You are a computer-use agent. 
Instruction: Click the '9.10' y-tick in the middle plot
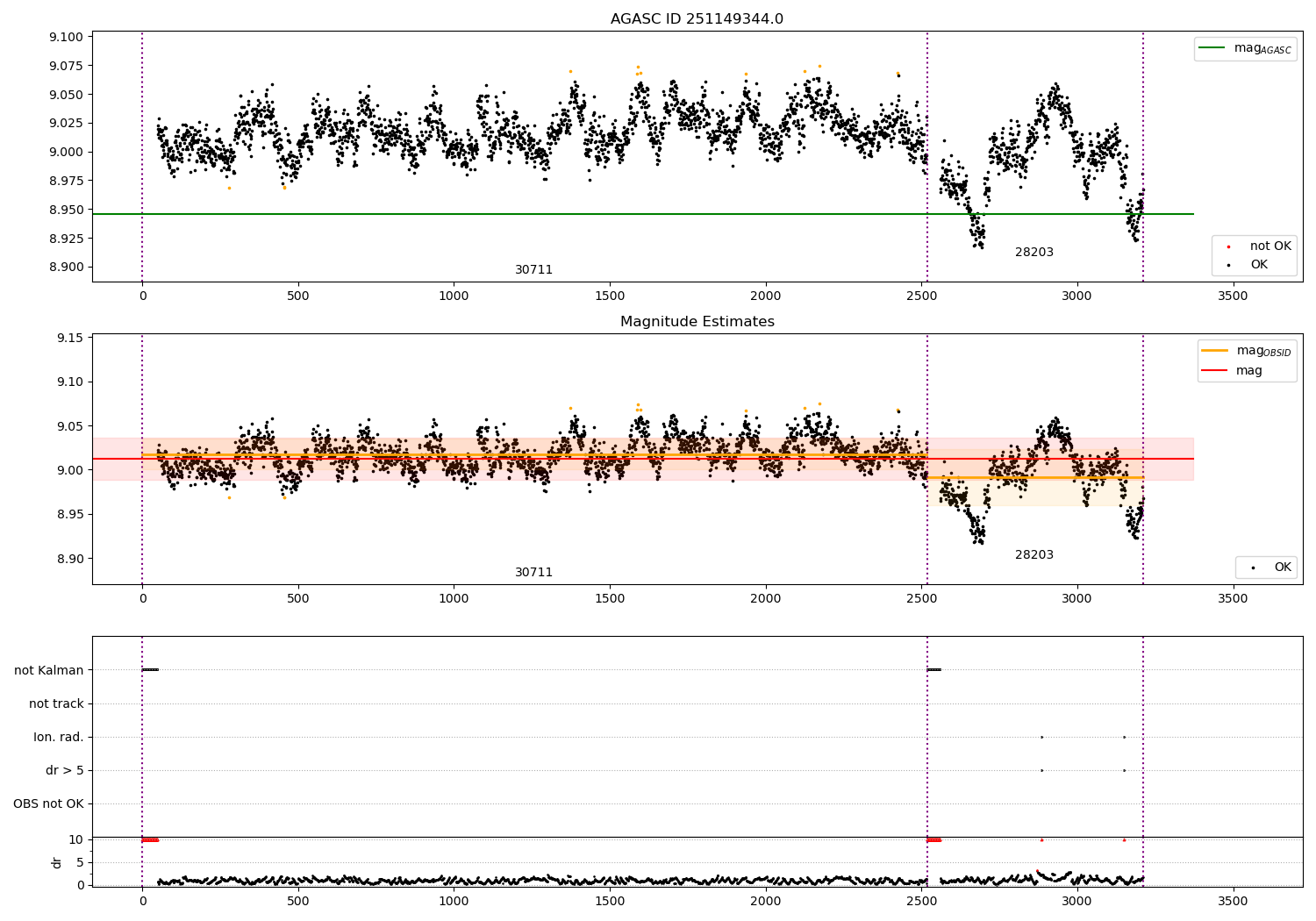[69, 382]
